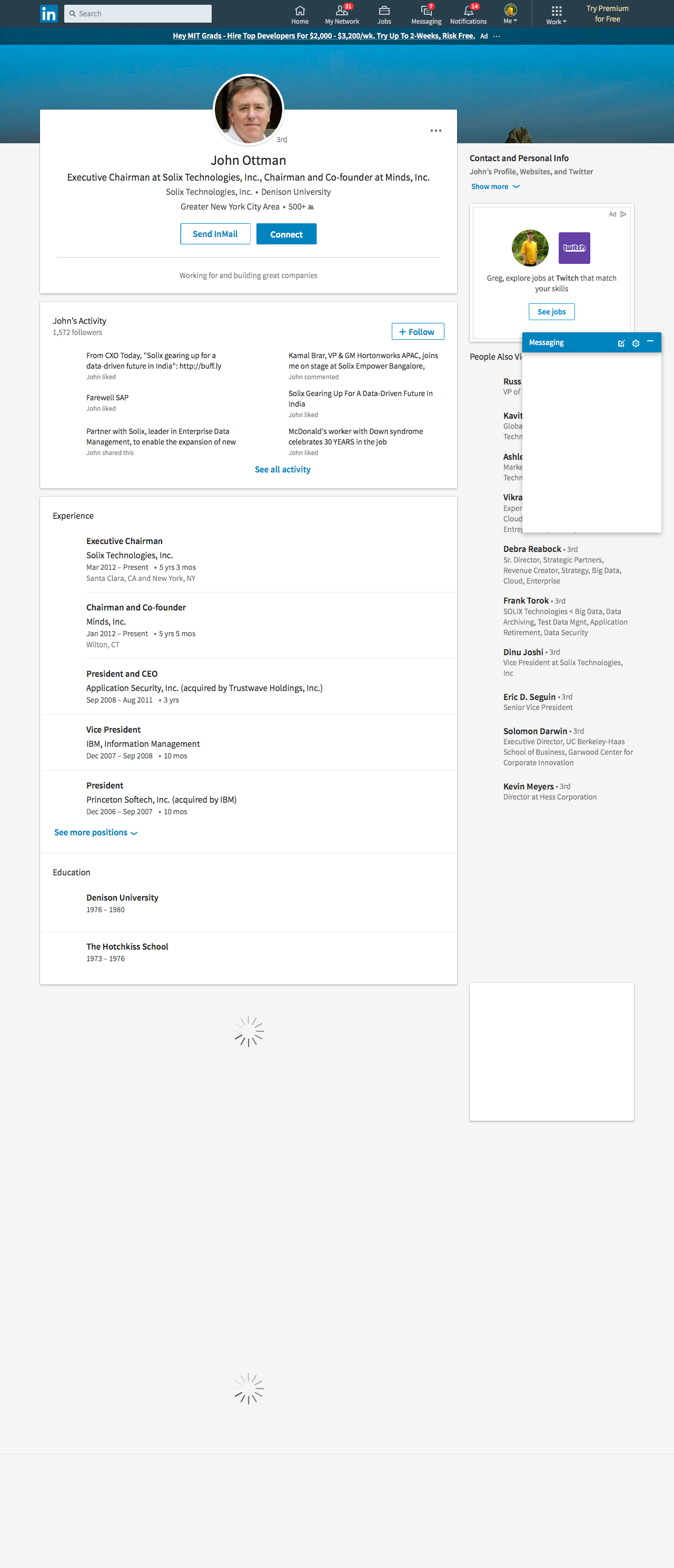Click Send InMail button
The image size is (674, 1568).
click(x=215, y=234)
